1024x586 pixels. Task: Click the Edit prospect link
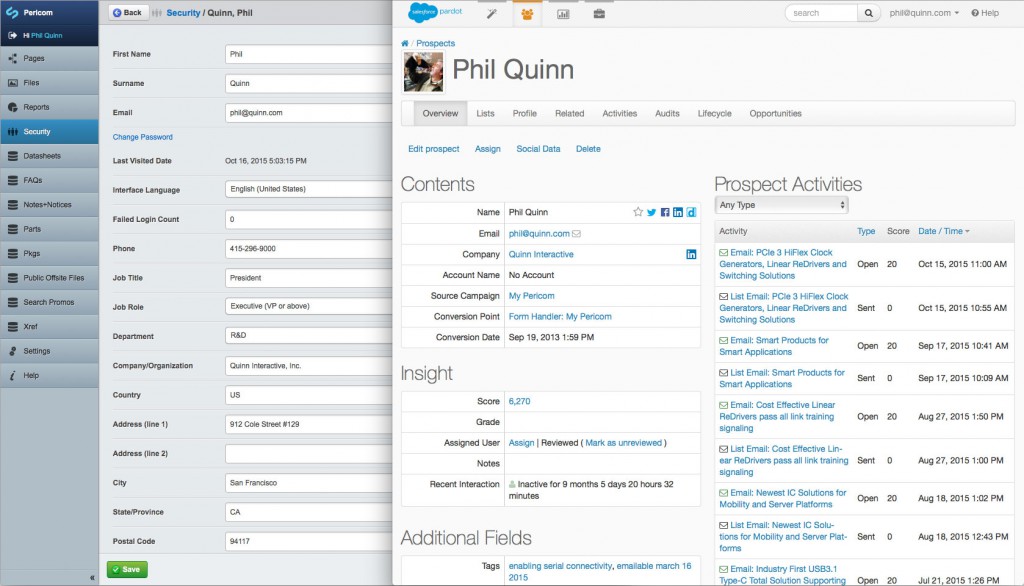(x=433, y=149)
